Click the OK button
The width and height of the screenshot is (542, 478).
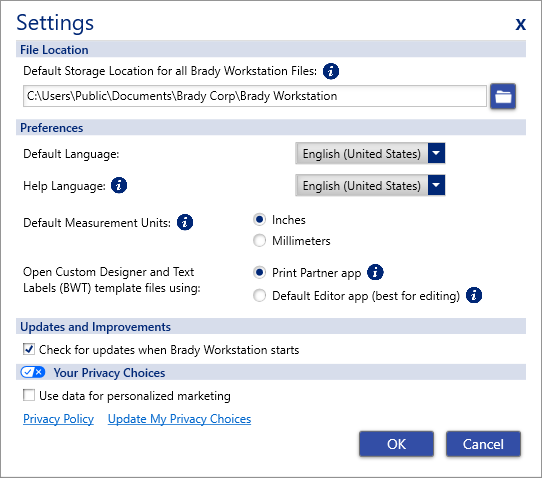pos(396,444)
